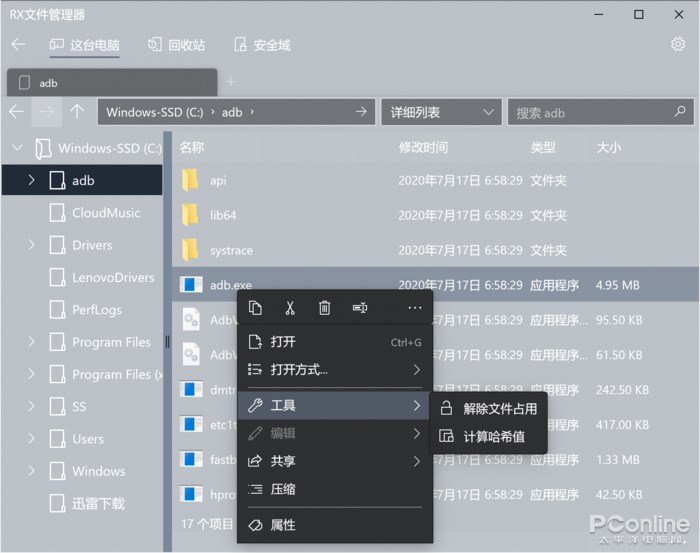Sort by 名称 column header
This screenshot has width=700, height=553.
pyautogui.click(x=192, y=147)
